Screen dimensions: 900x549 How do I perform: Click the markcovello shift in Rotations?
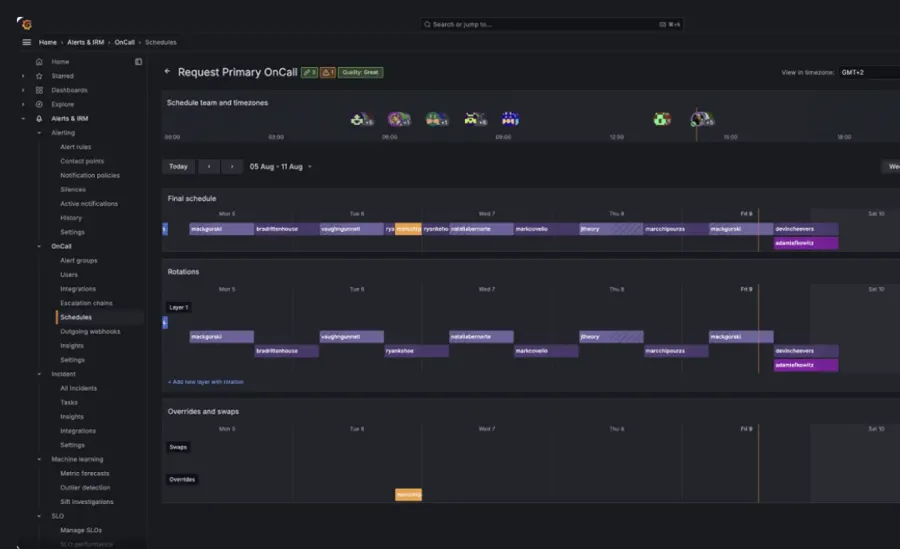point(546,351)
